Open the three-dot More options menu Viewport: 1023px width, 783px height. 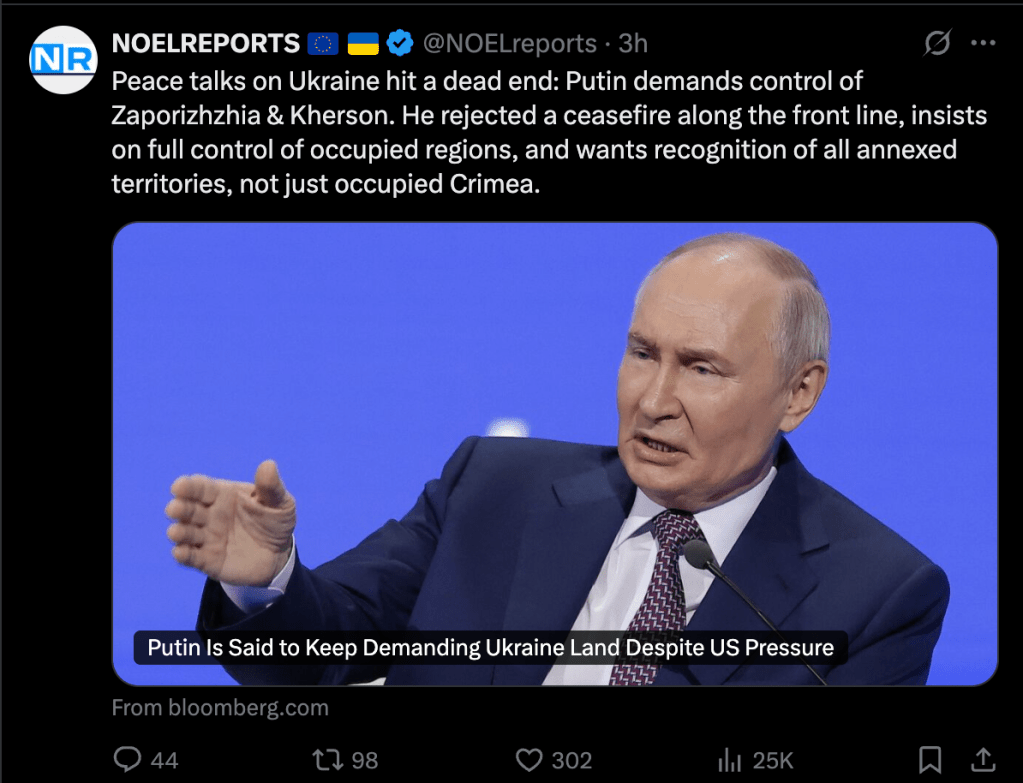coord(984,44)
